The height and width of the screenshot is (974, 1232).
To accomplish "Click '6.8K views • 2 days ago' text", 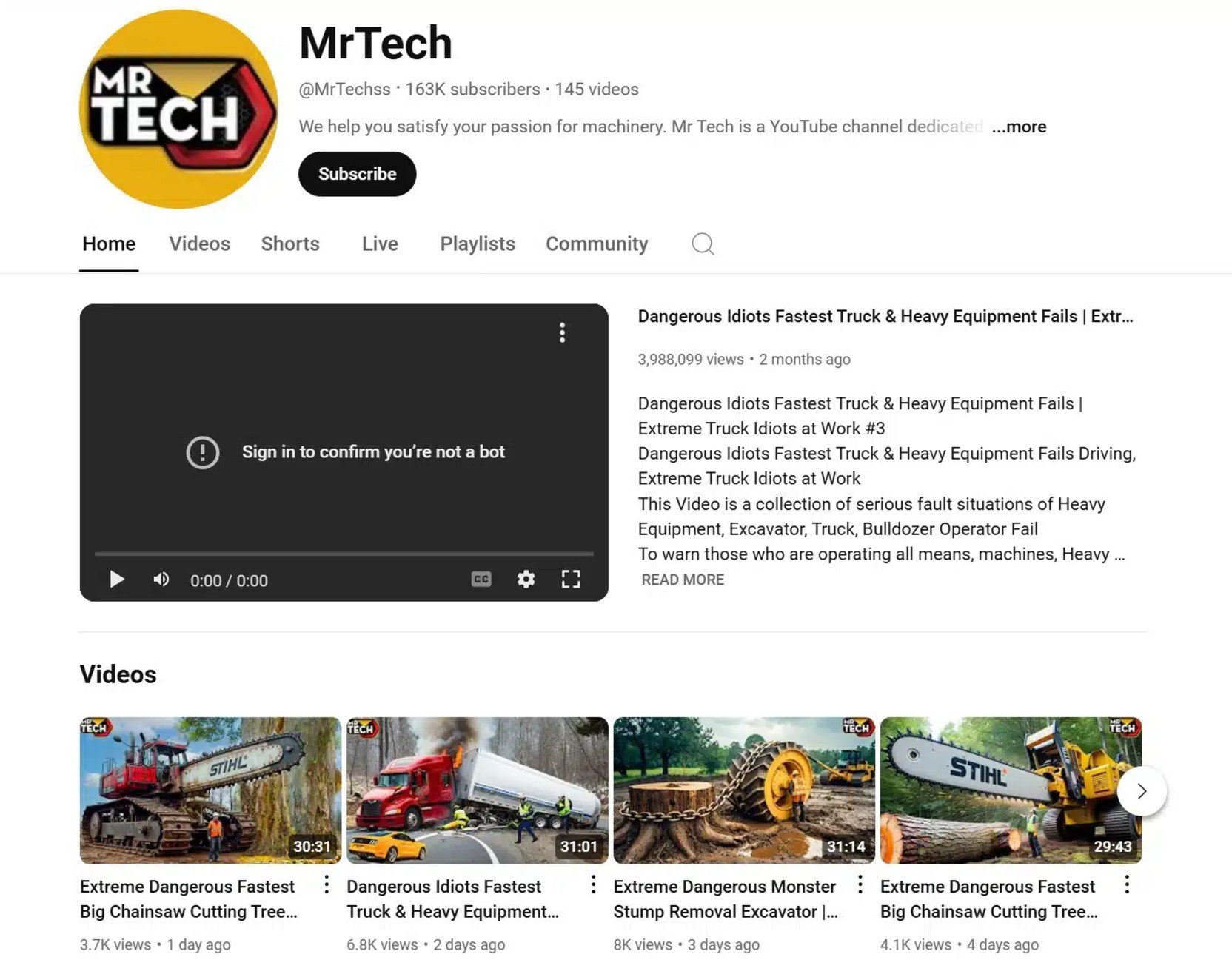I will 426,945.
